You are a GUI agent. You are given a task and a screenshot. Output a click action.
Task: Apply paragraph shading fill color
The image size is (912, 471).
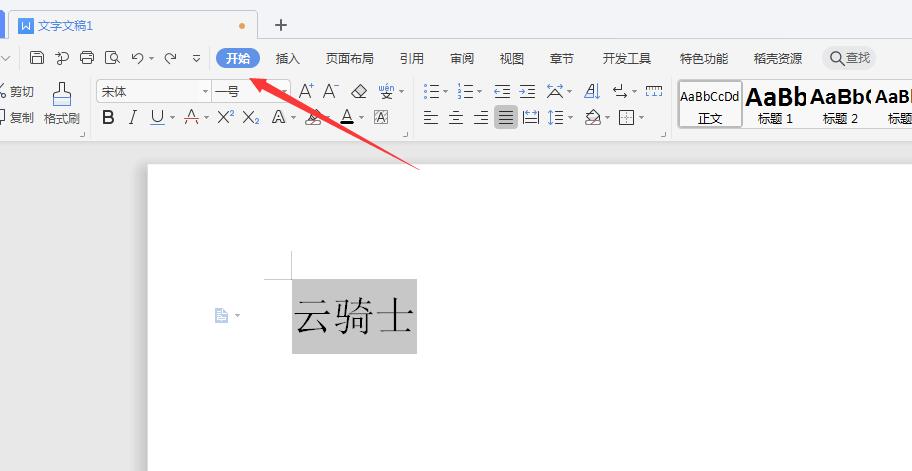(x=593, y=117)
